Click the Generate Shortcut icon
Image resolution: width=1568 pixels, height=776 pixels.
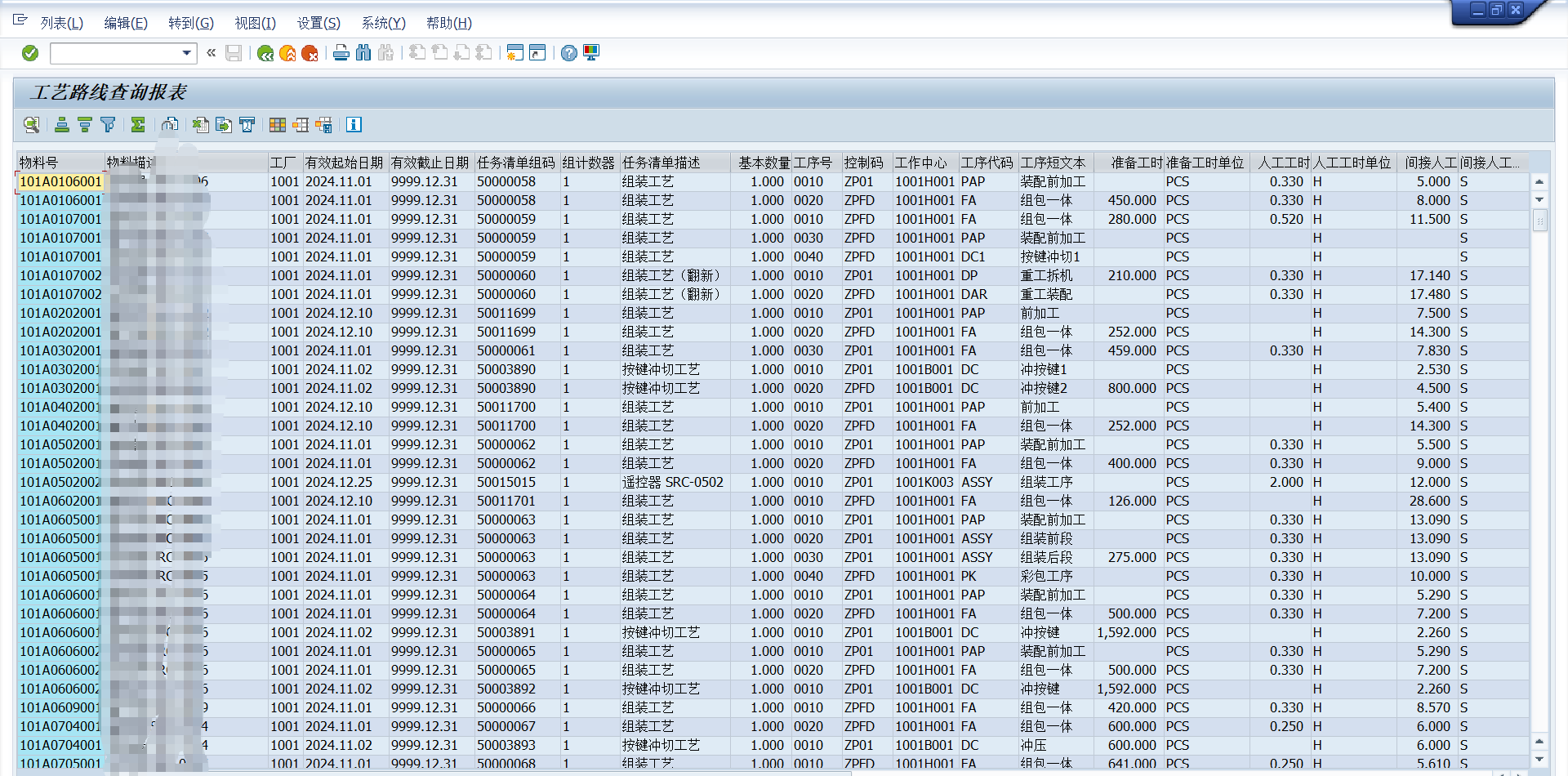tap(537, 53)
